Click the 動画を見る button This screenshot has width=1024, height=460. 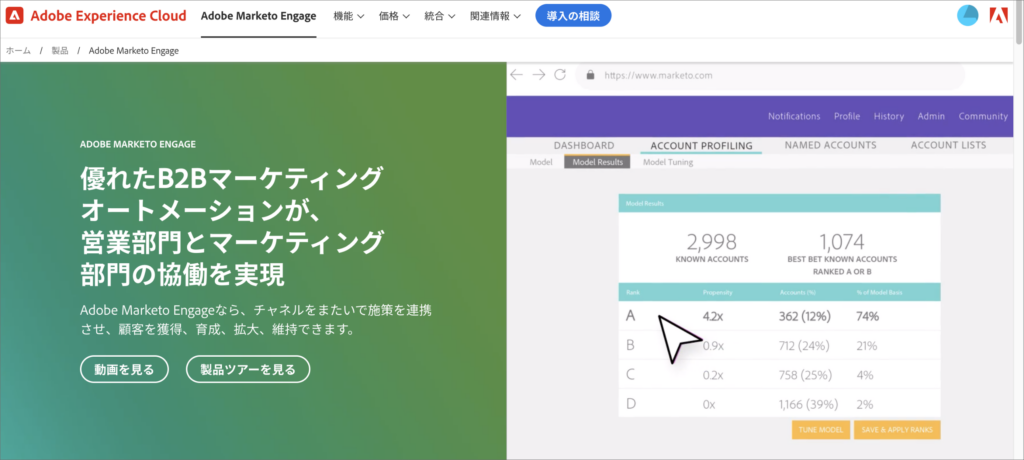click(124, 369)
